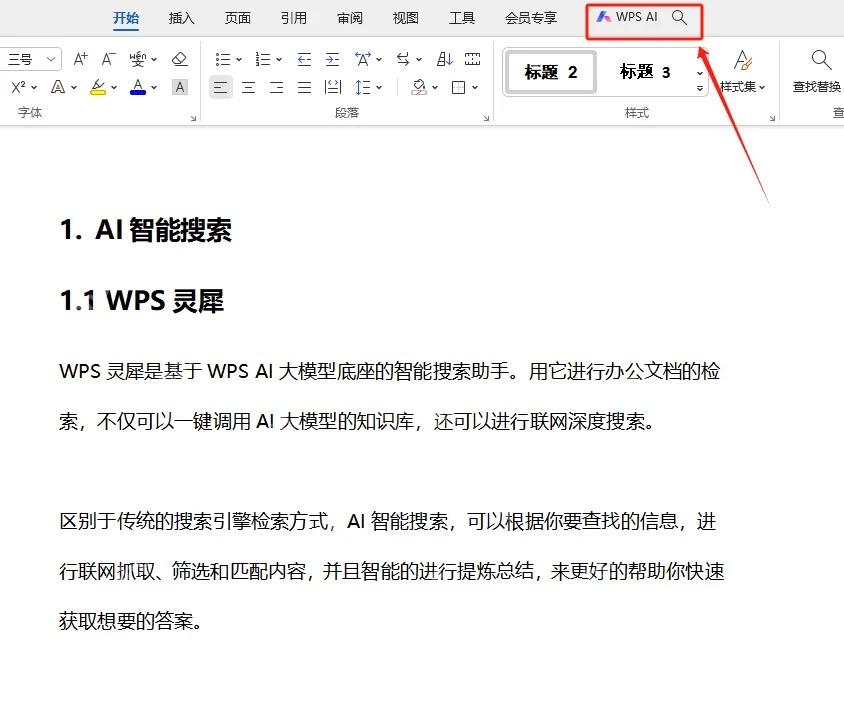844x711 pixels.
Task: Justify the paragraph text
Action: (x=305, y=87)
